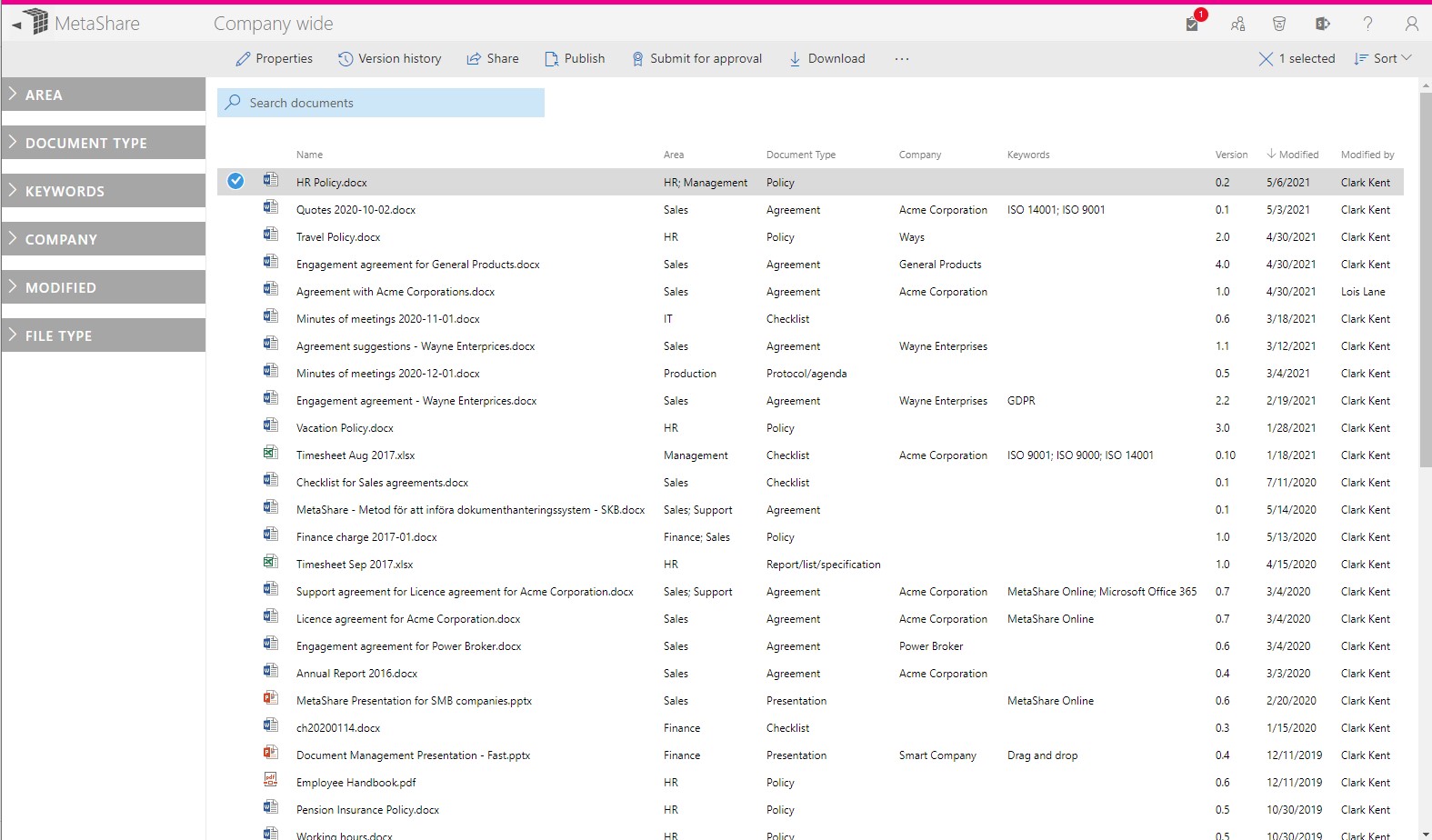Open the help question mark icon
The height and width of the screenshot is (840, 1432).
1367,24
